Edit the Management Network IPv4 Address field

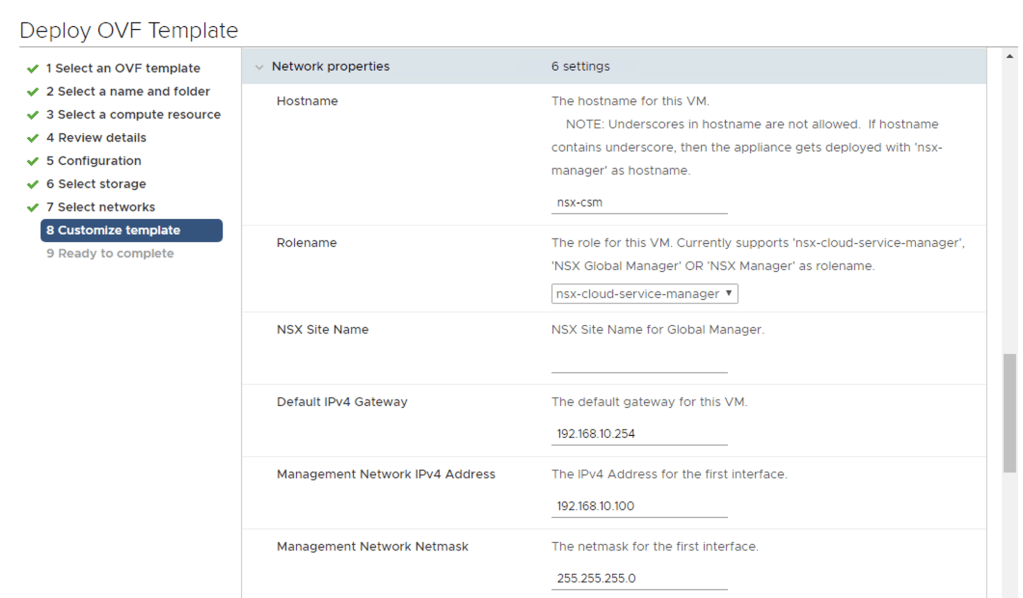pyautogui.click(x=639, y=506)
